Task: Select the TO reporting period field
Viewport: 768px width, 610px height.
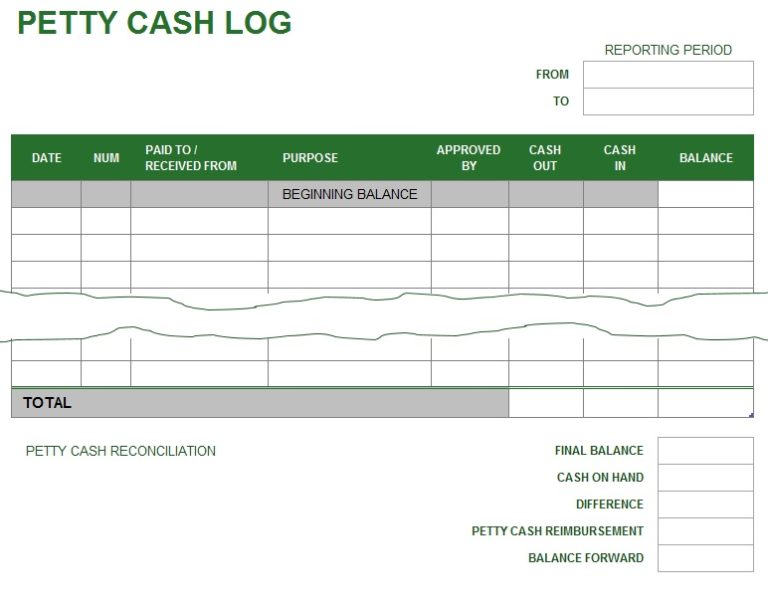Action: pos(668,102)
